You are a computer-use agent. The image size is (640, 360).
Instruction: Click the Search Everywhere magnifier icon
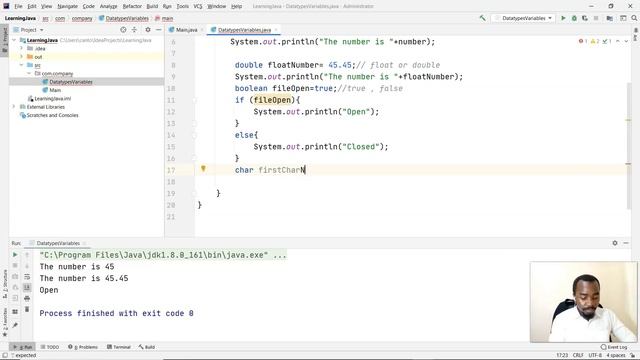[x=634, y=18]
